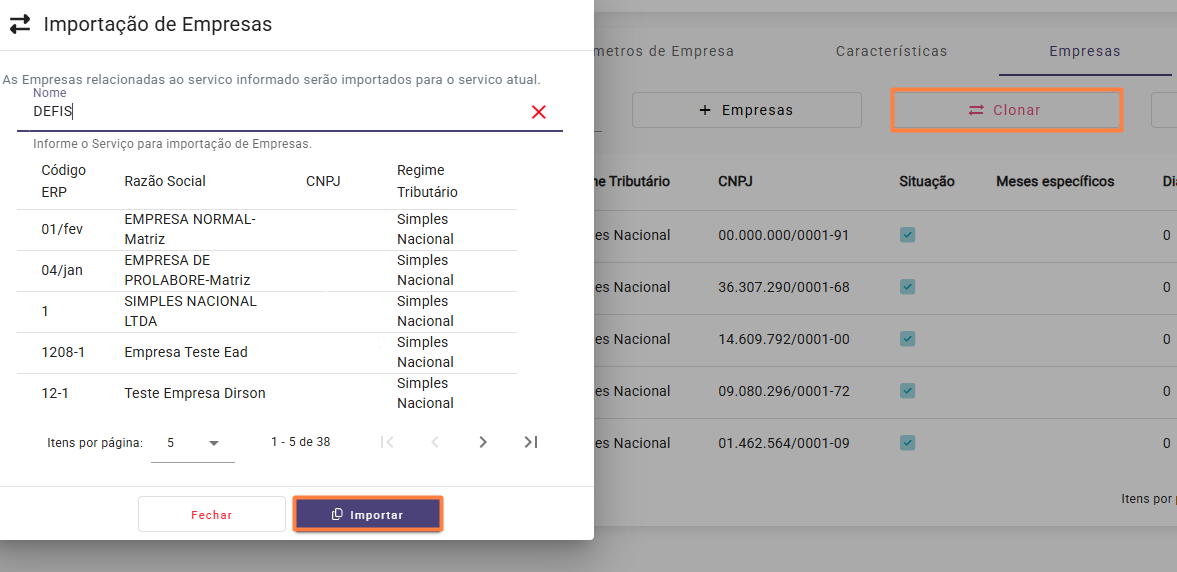The width and height of the screenshot is (1177, 572).
Task: Uncheck Situação for CNPJ 36.307.290/0001-68
Action: [907, 287]
